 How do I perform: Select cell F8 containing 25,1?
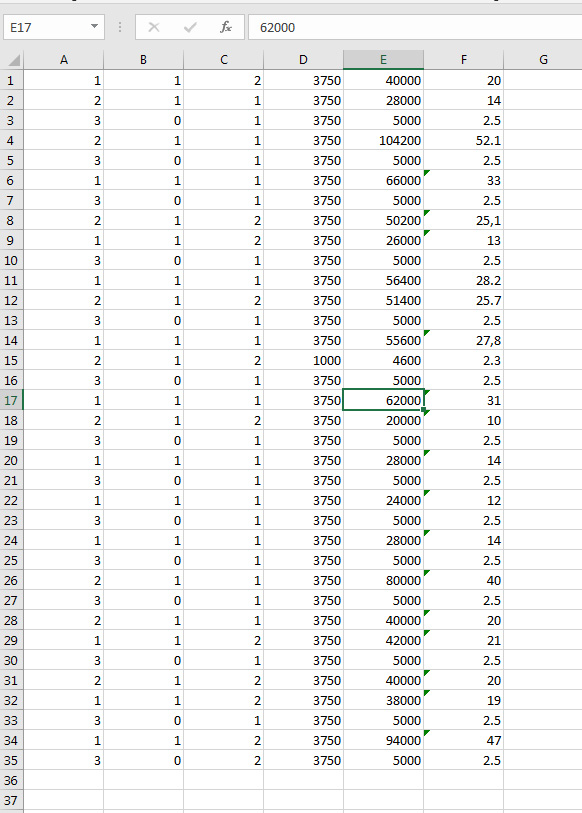tap(463, 220)
